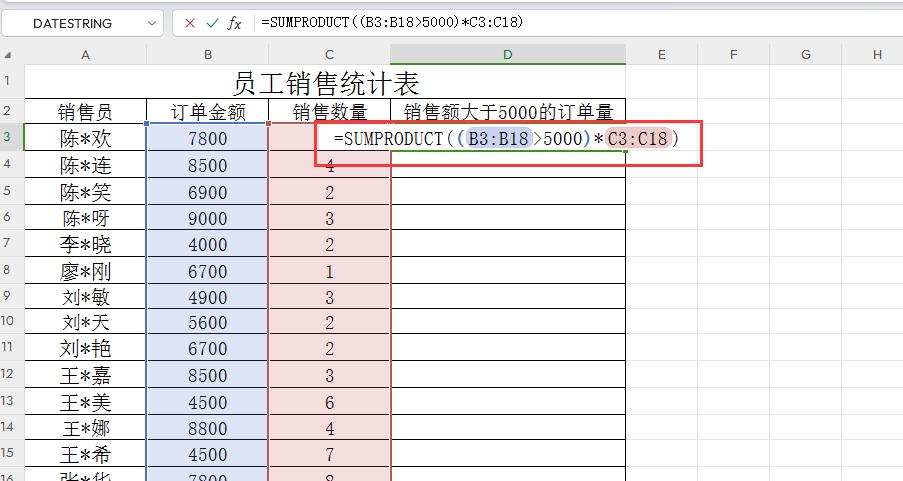Click empty cell D10 beside 刘*天

tap(508, 321)
